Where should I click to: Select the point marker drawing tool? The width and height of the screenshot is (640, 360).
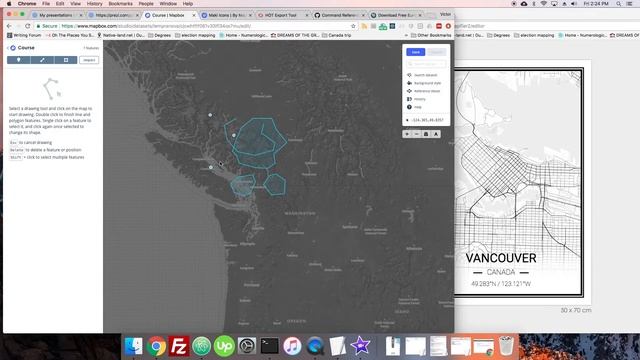pyautogui.click(x=18, y=60)
